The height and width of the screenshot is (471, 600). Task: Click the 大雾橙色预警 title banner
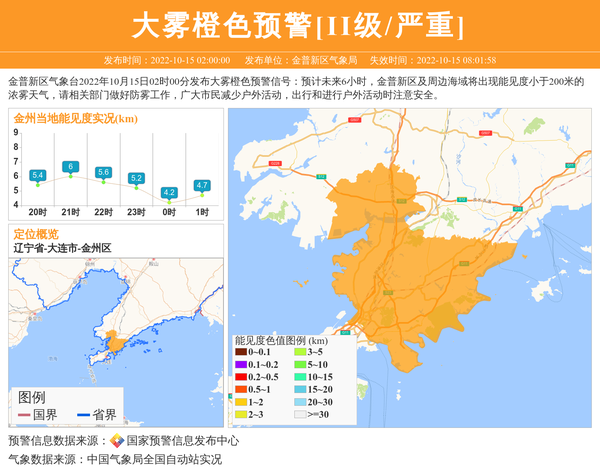(299, 24)
